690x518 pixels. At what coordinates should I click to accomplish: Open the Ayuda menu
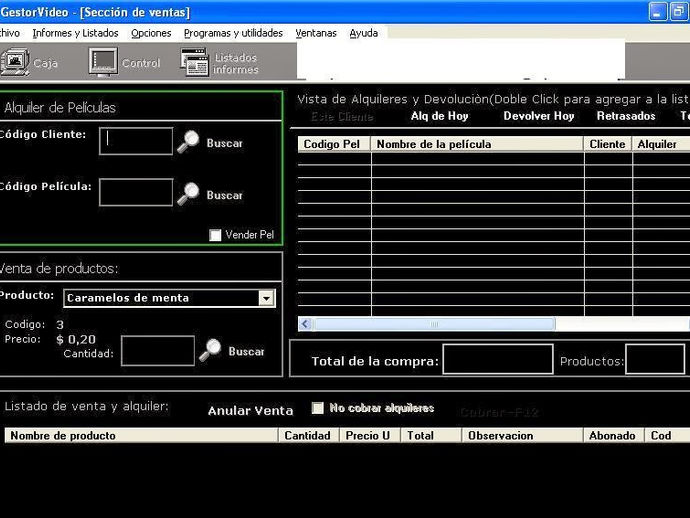pos(363,33)
